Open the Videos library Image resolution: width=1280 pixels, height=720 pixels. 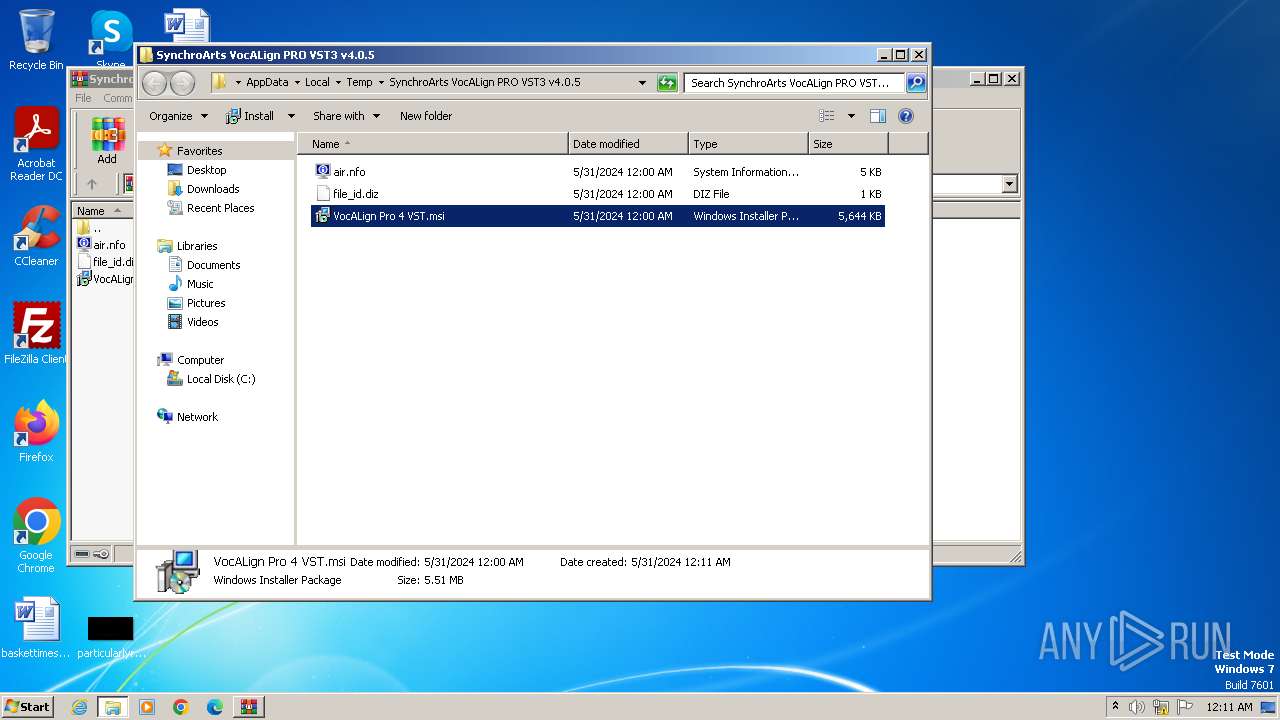point(202,322)
